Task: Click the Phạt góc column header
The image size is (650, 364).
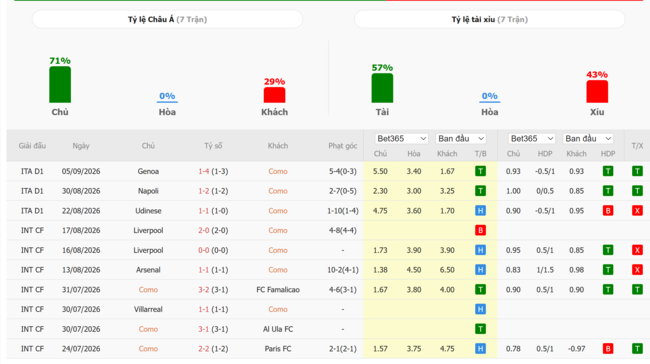Action: click(x=342, y=146)
